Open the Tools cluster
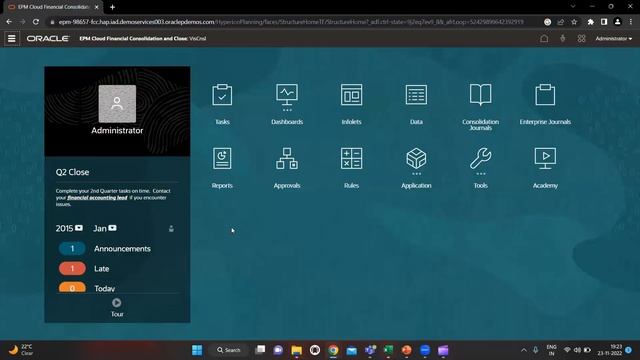 [x=480, y=168]
